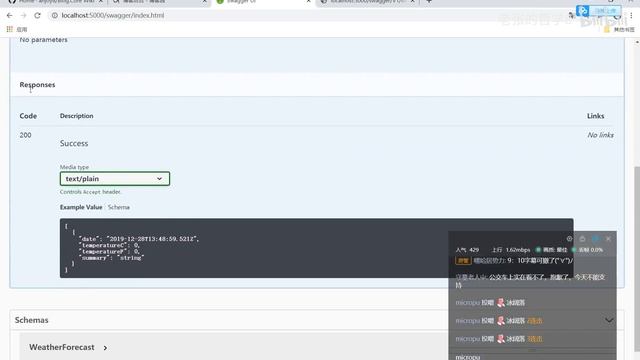Click the blue floating button near the toolbar
Screen dimensions: 640x360
[598, 11]
